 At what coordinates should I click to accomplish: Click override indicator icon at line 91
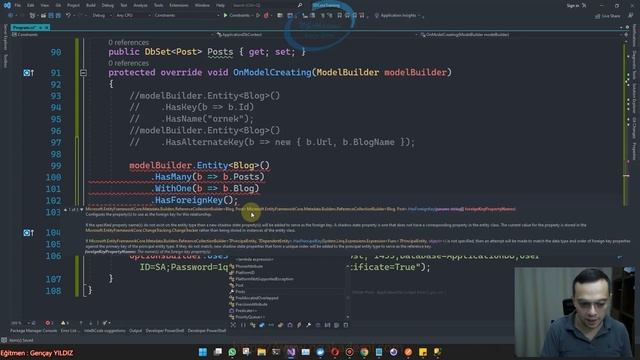[x=28, y=73]
